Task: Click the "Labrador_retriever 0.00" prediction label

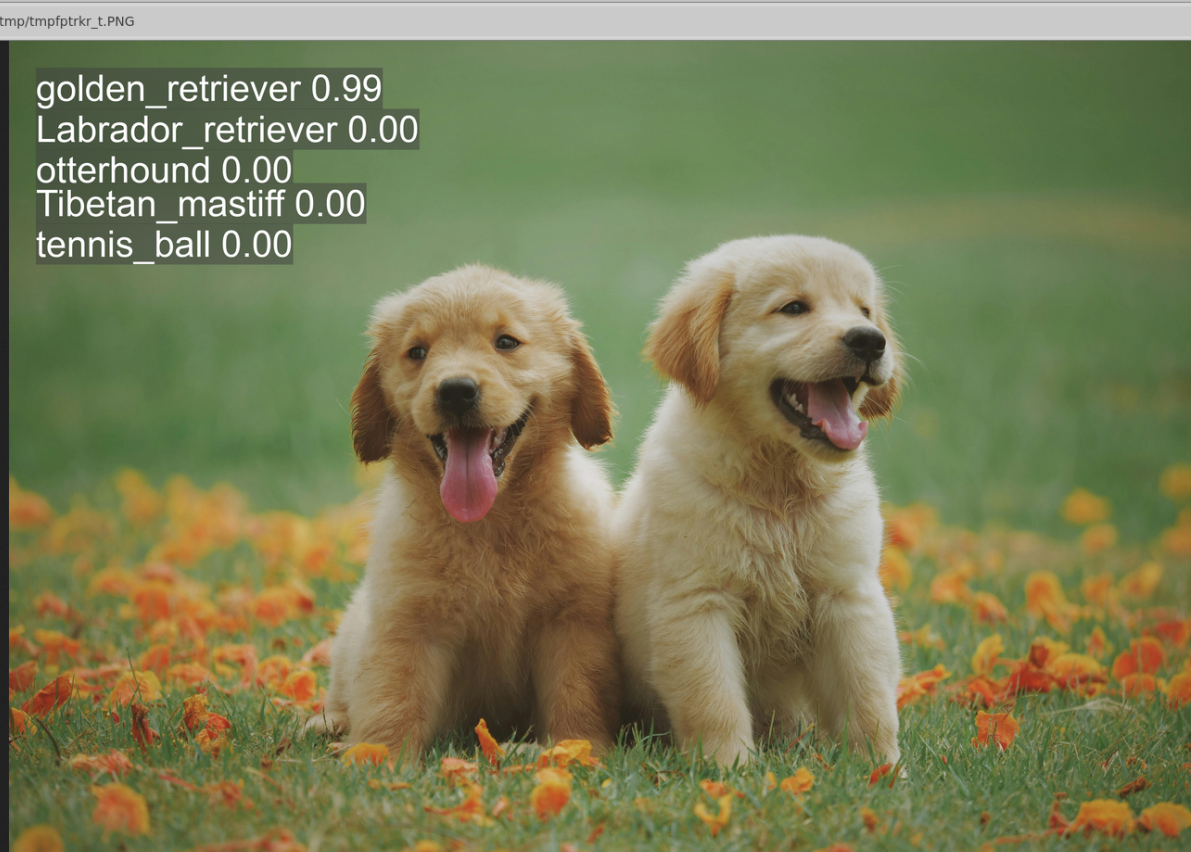Action: 227,129
